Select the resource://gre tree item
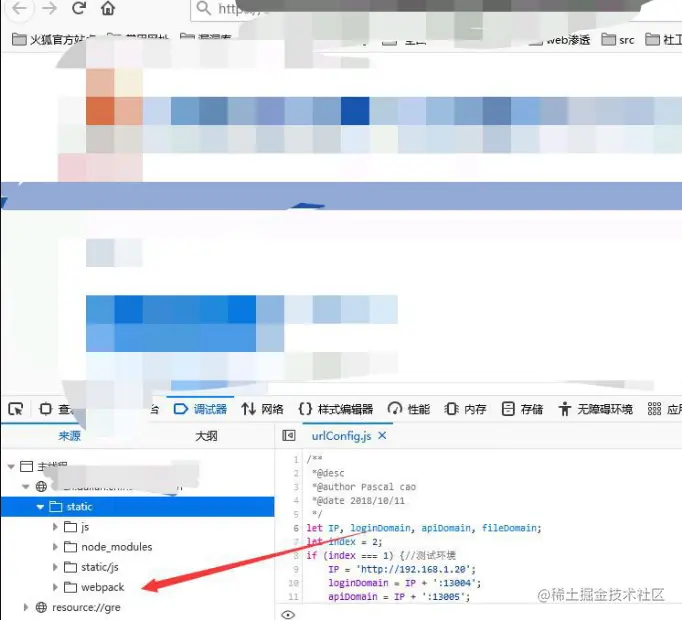Screen dimensions: 682x620 pos(86,607)
